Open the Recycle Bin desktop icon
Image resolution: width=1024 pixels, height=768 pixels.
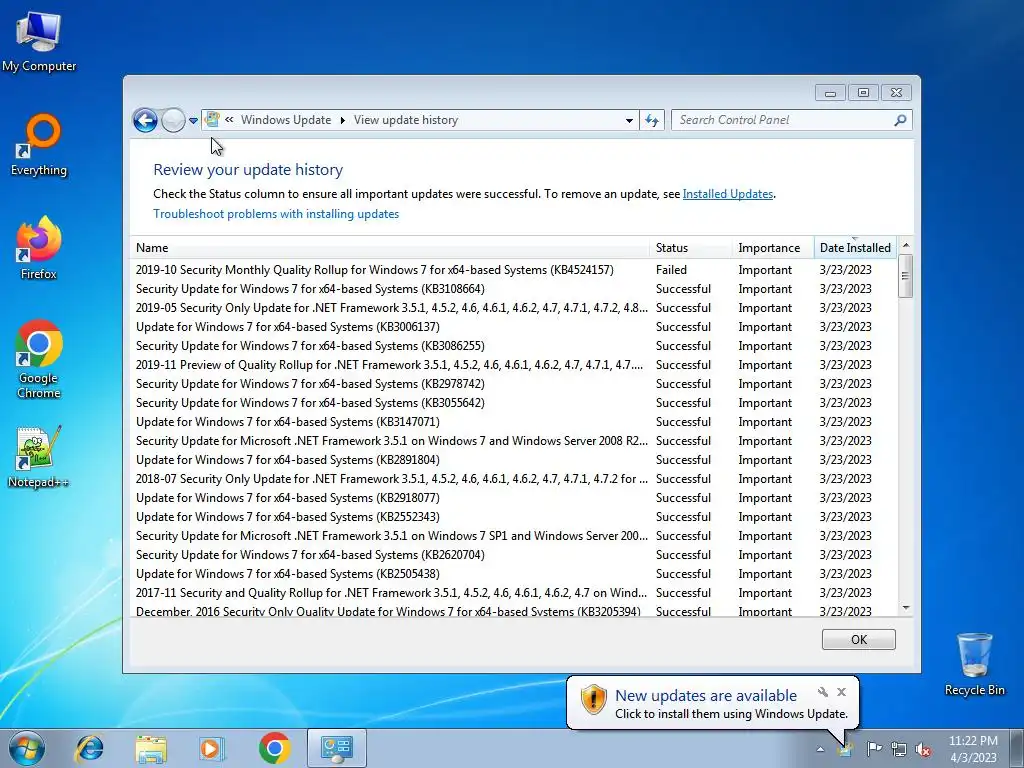click(974, 664)
